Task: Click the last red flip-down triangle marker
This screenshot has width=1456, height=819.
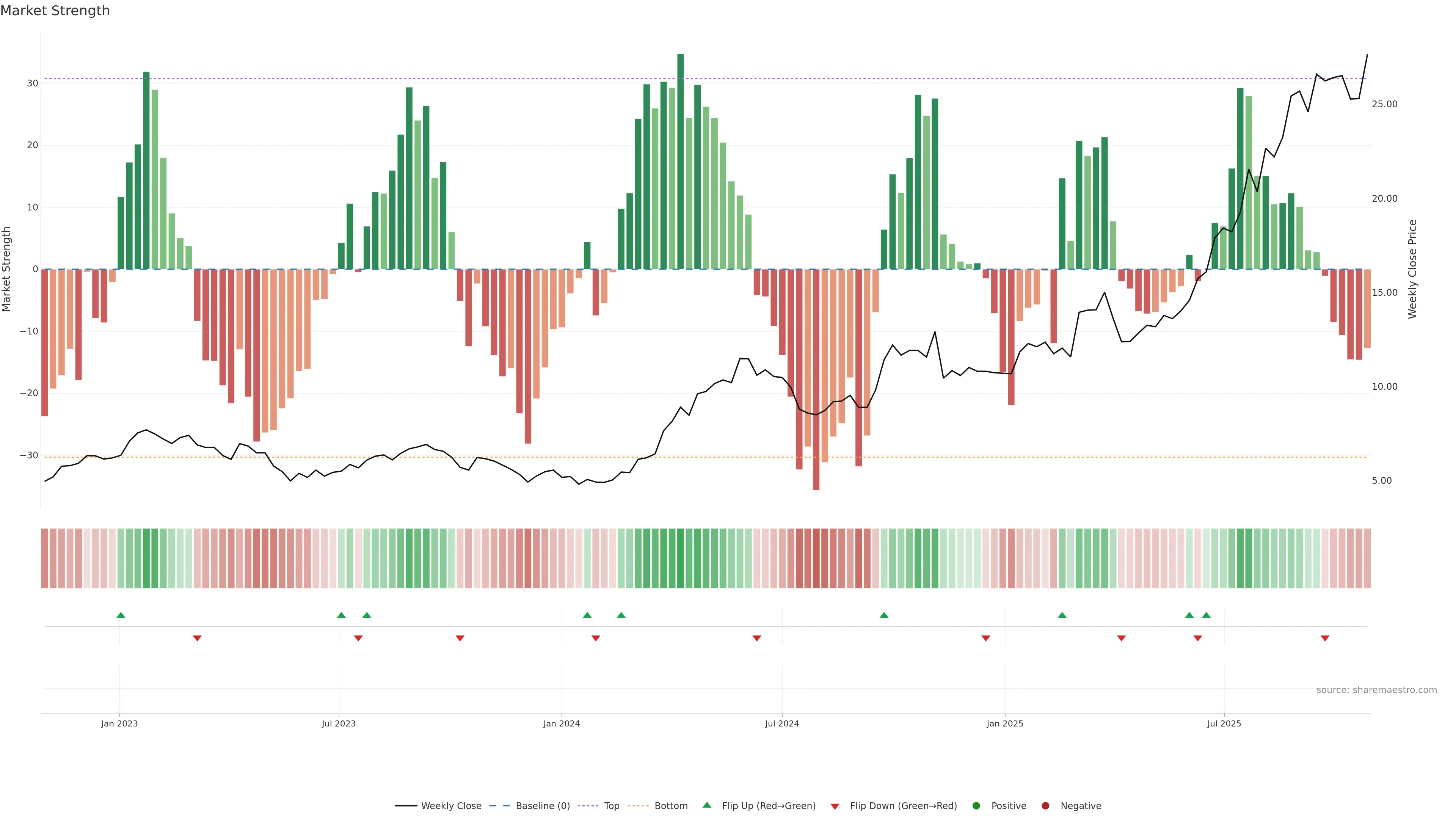Action: (1325, 638)
